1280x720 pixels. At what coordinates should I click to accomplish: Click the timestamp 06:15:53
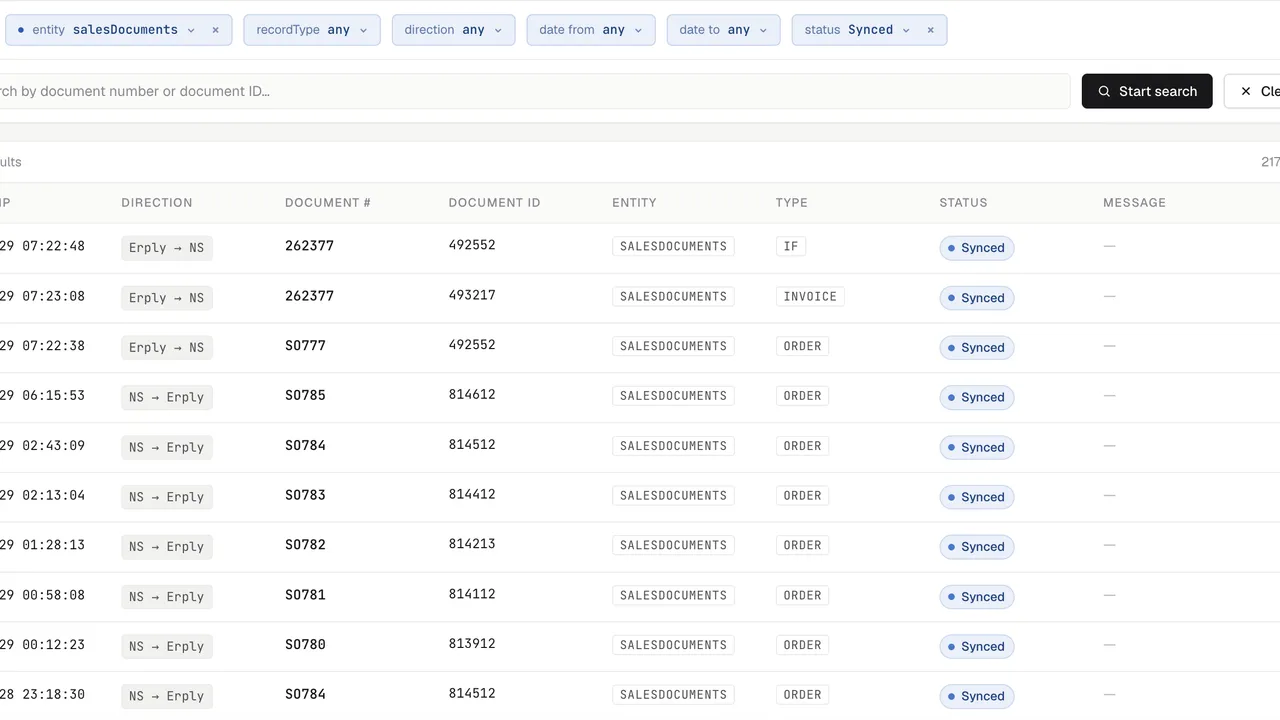click(53, 396)
